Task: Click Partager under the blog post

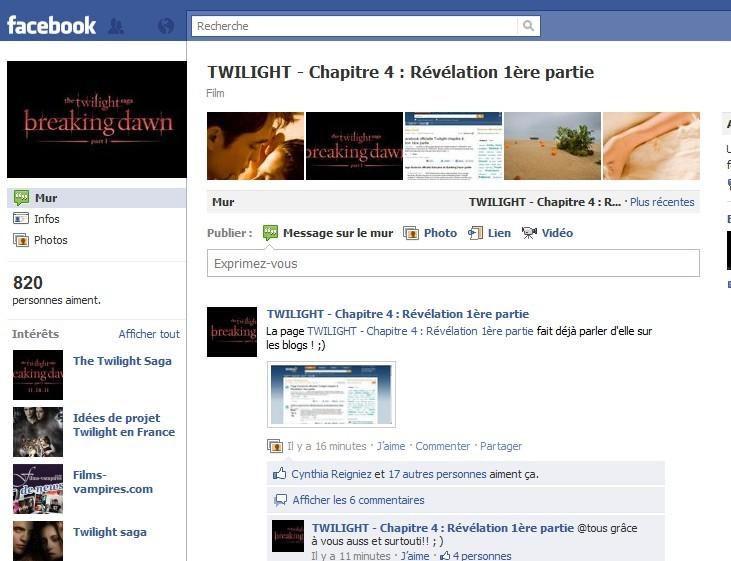Action: pos(501,446)
